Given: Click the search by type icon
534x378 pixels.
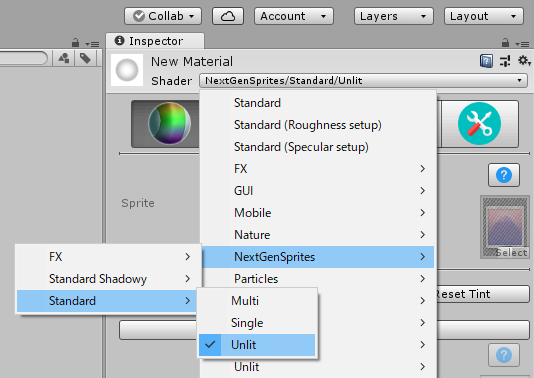Looking at the screenshot, I should click(x=64, y=58).
